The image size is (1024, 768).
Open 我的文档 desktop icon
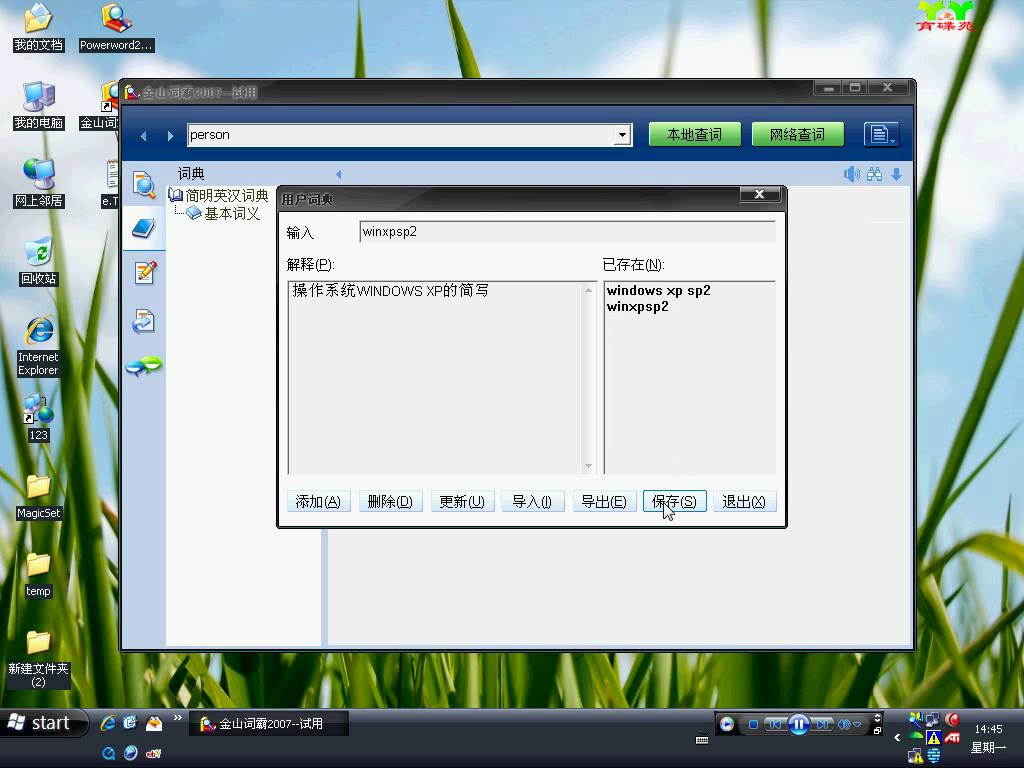tap(39, 27)
